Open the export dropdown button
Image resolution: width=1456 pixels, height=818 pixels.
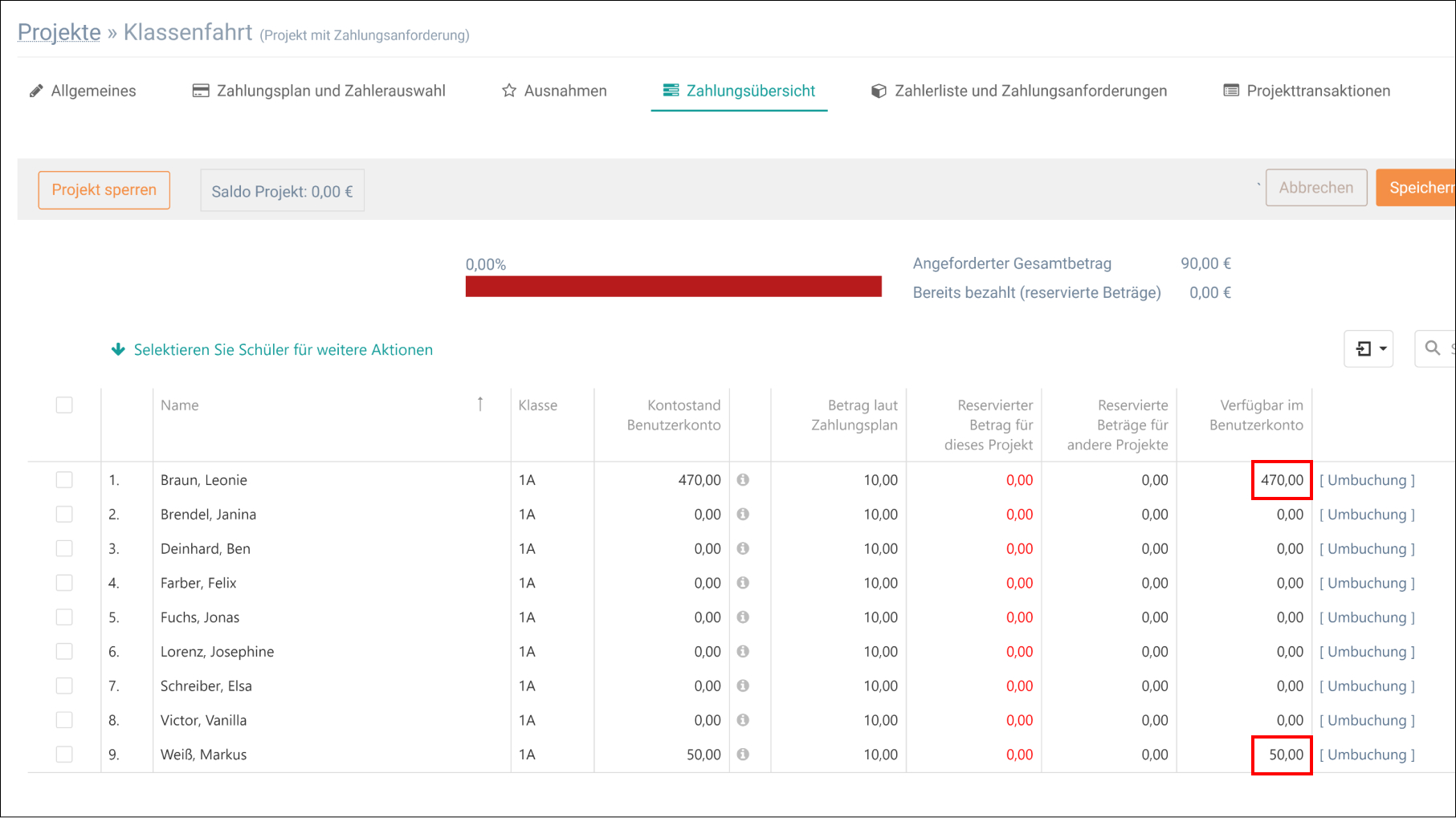1368,348
